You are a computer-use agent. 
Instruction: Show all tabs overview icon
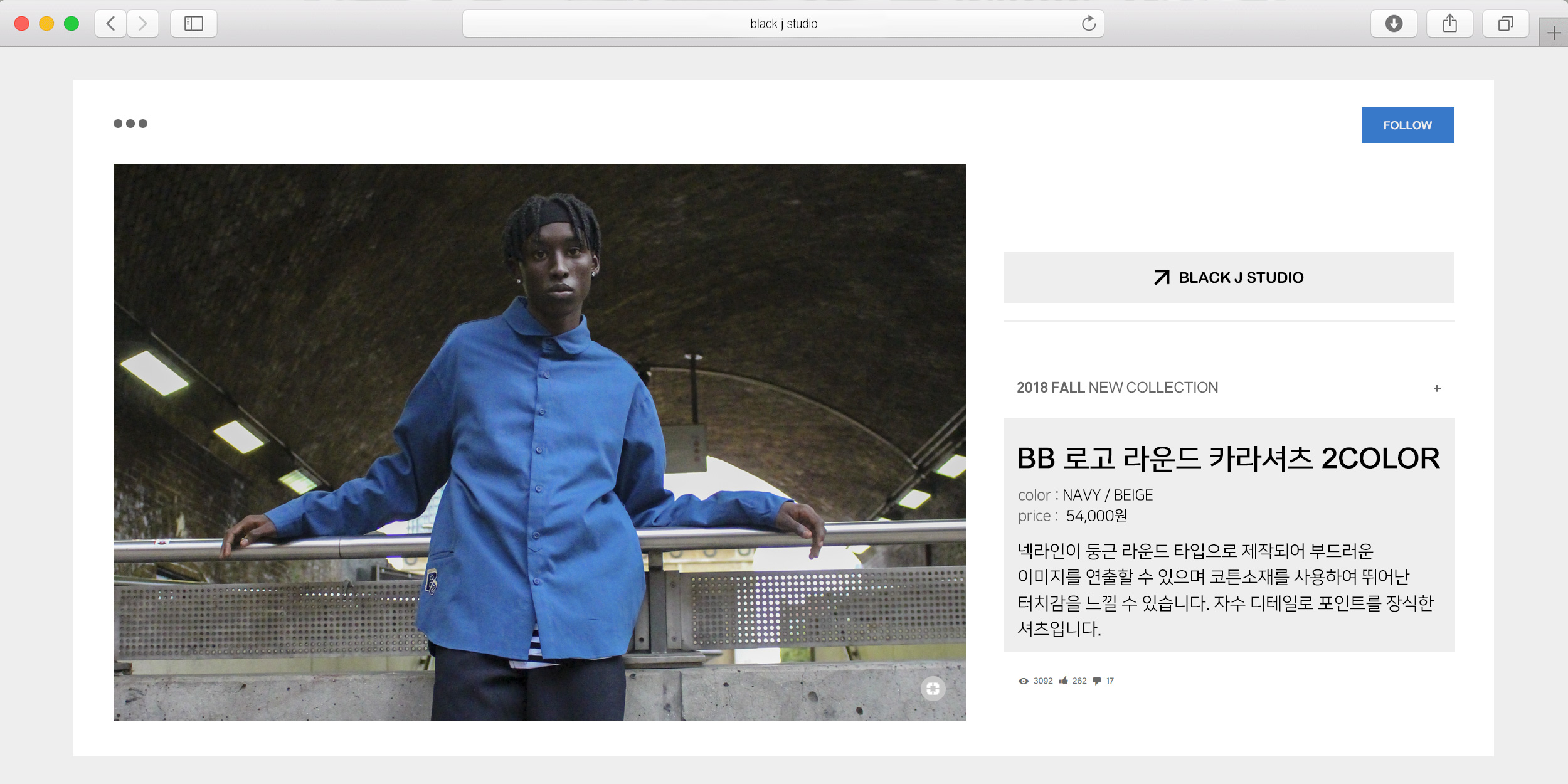(x=1505, y=24)
